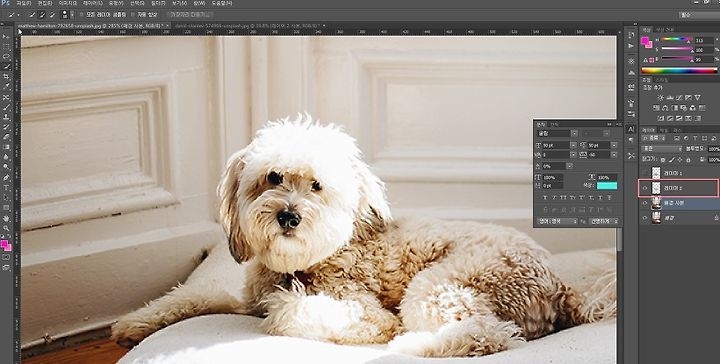Viewport: 720px width, 364px height.
Task: Open the language dropdown in Character panel
Action: pyautogui.click(x=557, y=221)
